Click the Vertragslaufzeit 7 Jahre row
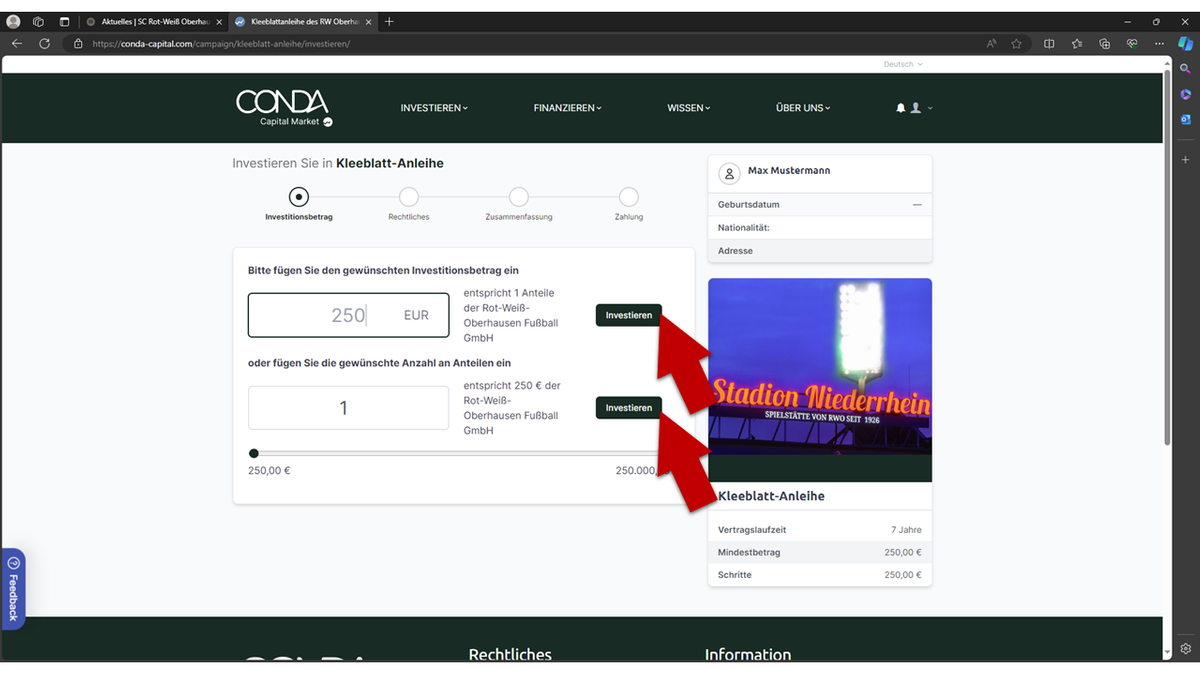The height and width of the screenshot is (675, 1200). (x=820, y=530)
